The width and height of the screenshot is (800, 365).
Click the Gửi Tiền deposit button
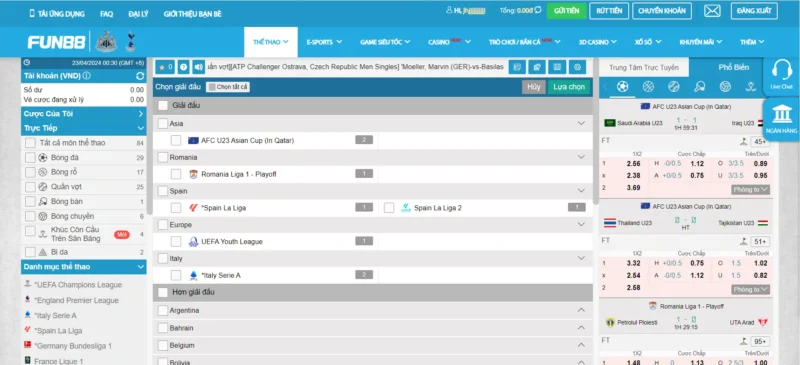click(x=566, y=11)
